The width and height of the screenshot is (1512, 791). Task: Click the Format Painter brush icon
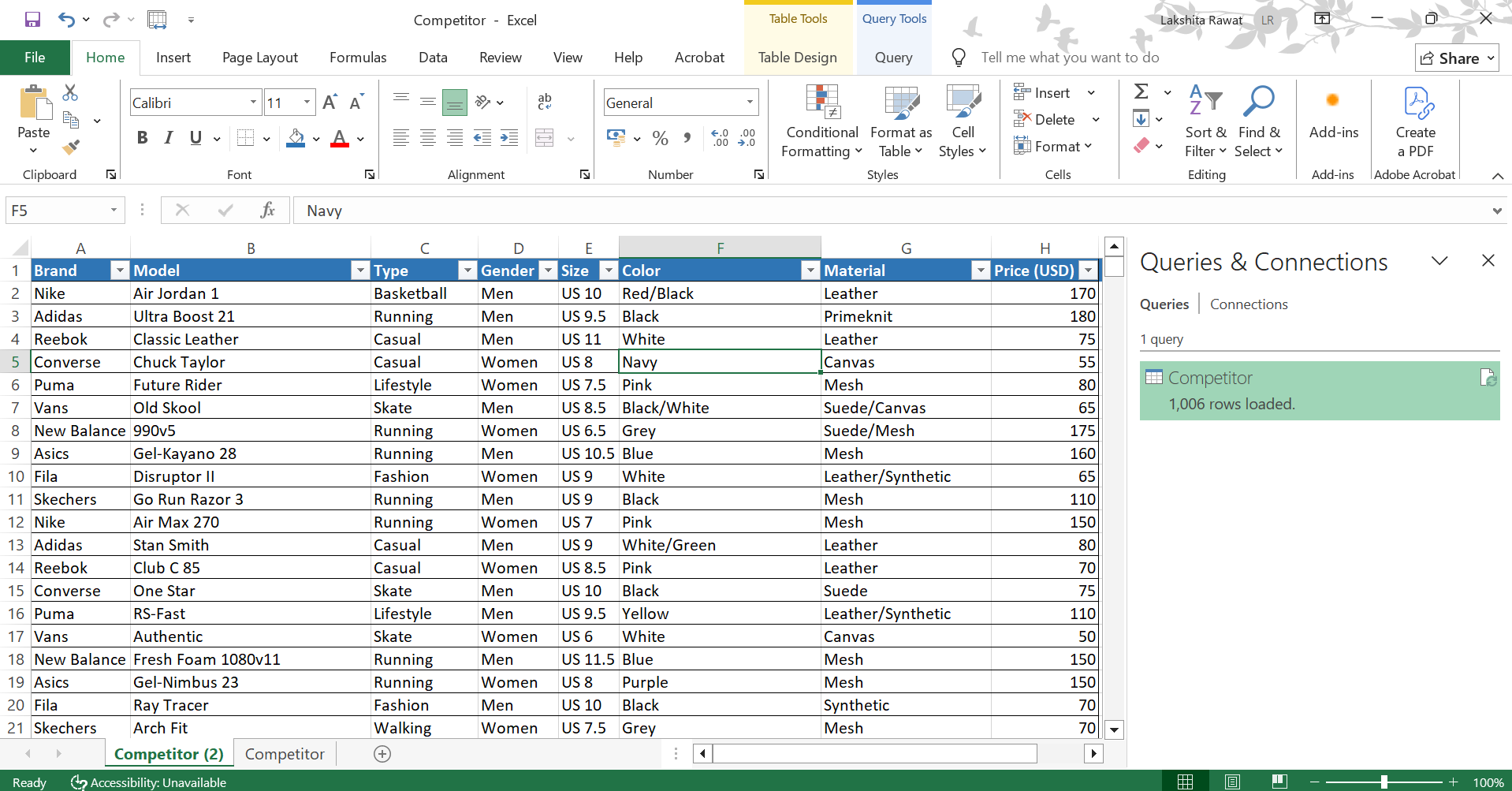(71, 147)
